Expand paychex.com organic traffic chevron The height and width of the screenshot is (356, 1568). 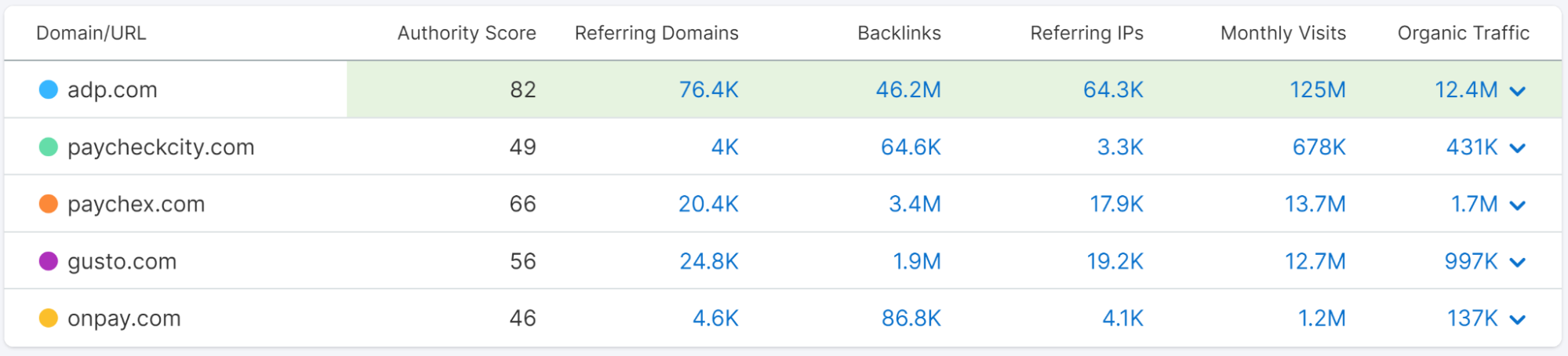pos(1518,205)
